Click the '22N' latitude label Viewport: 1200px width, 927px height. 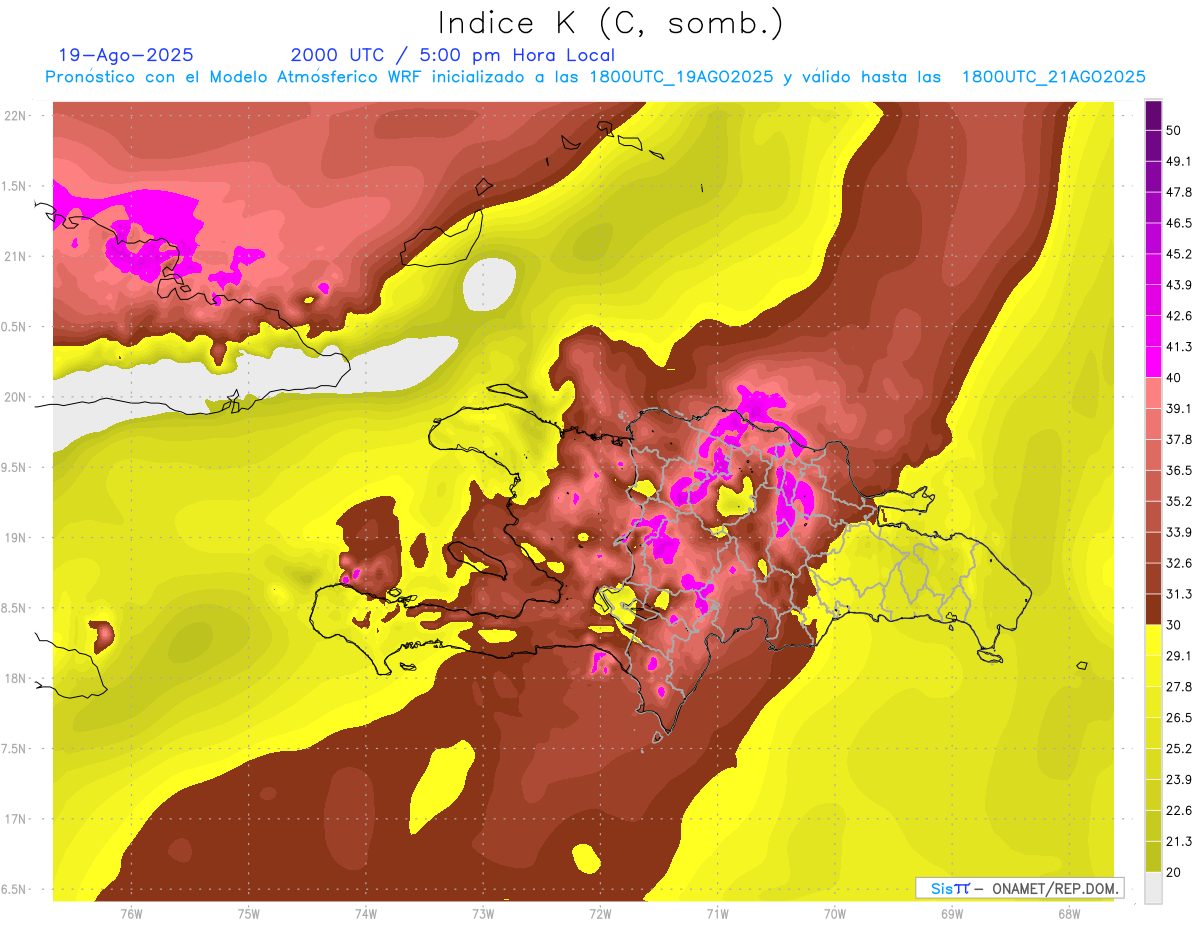(16, 116)
